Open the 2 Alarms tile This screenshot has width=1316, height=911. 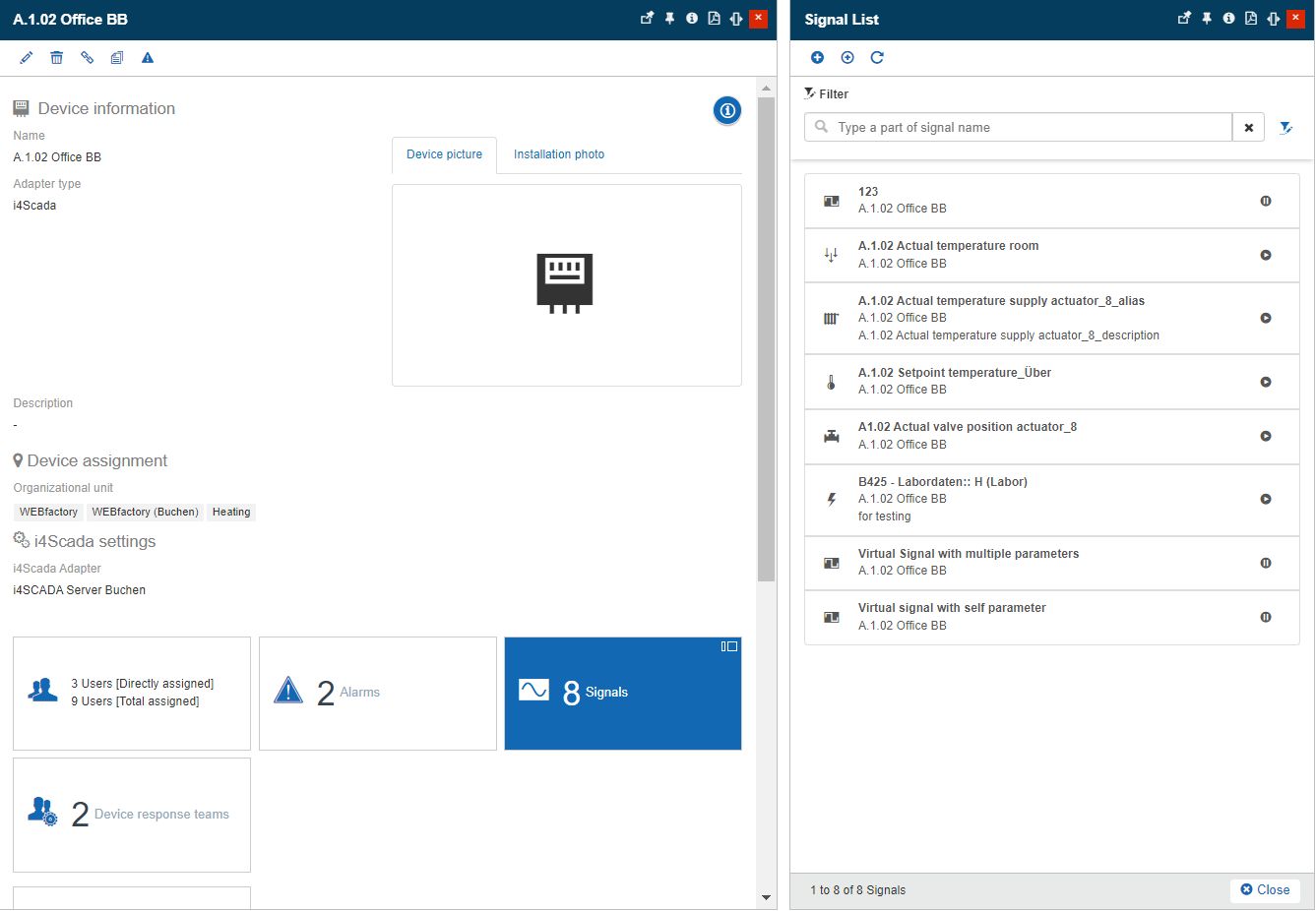[377, 693]
